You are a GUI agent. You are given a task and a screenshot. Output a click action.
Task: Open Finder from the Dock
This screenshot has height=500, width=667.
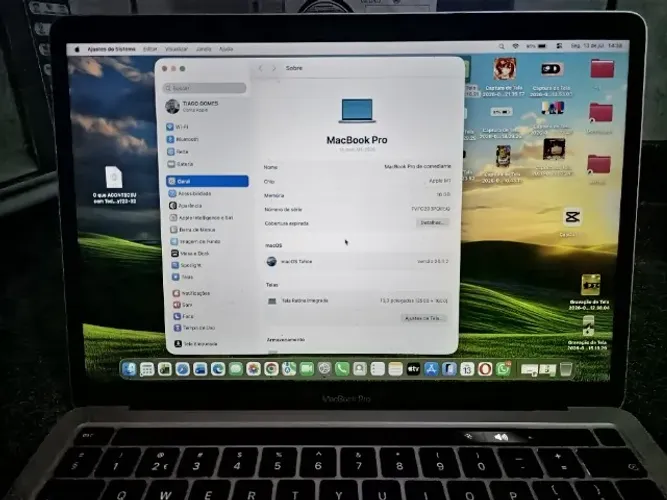(x=129, y=369)
